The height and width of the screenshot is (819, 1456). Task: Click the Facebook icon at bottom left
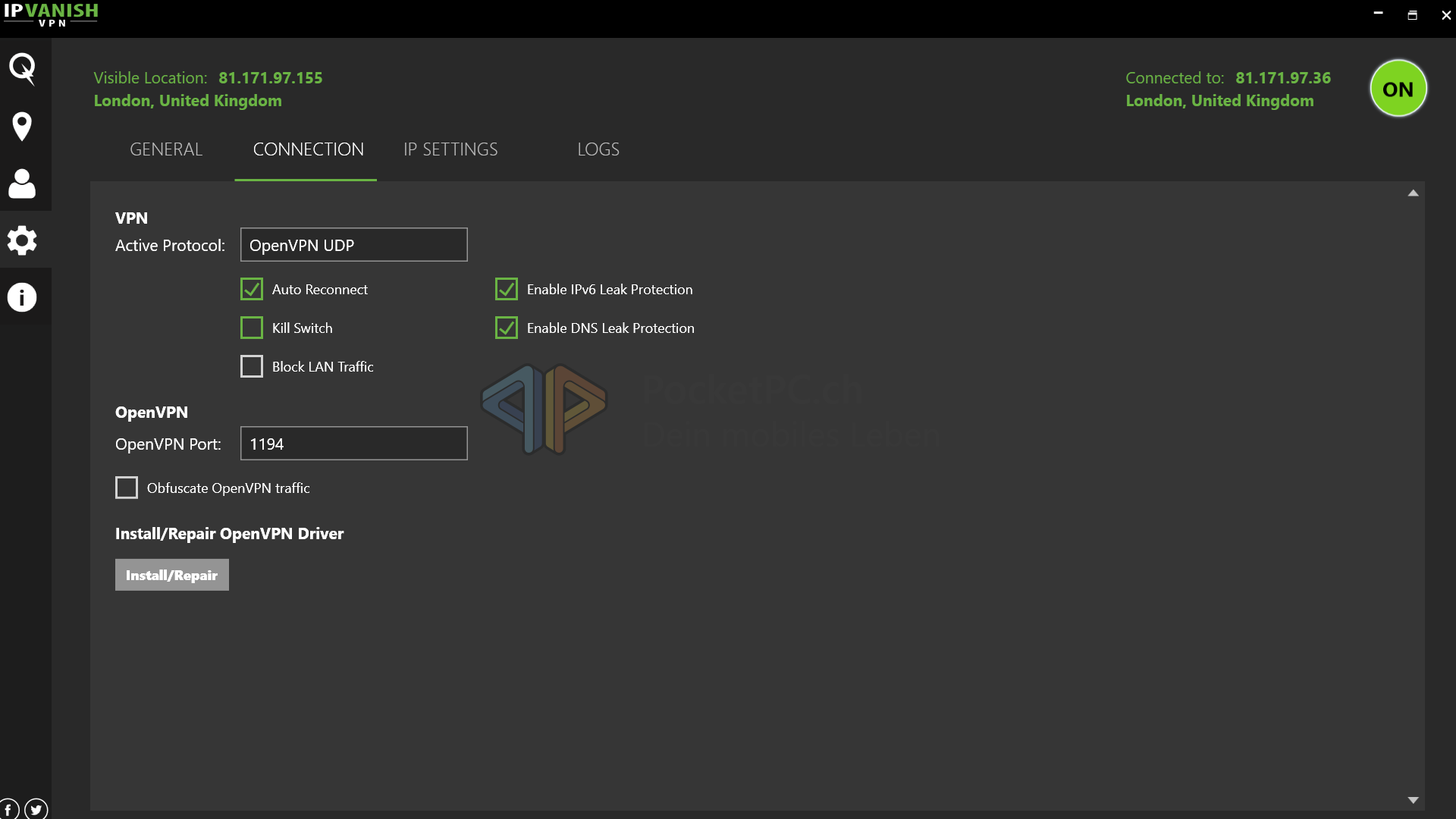8,809
